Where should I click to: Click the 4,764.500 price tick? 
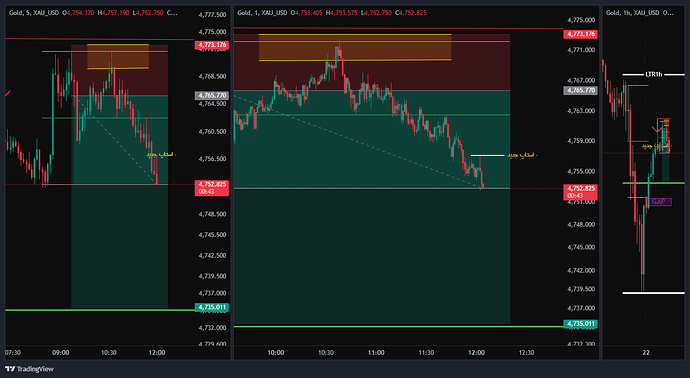pos(213,104)
